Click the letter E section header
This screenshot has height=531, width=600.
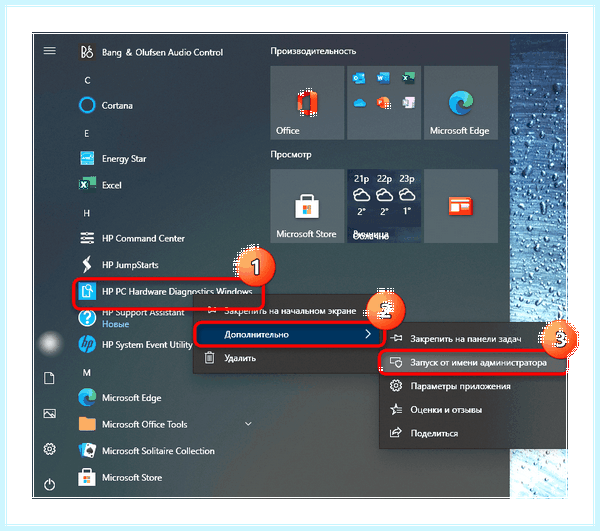click(87, 134)
